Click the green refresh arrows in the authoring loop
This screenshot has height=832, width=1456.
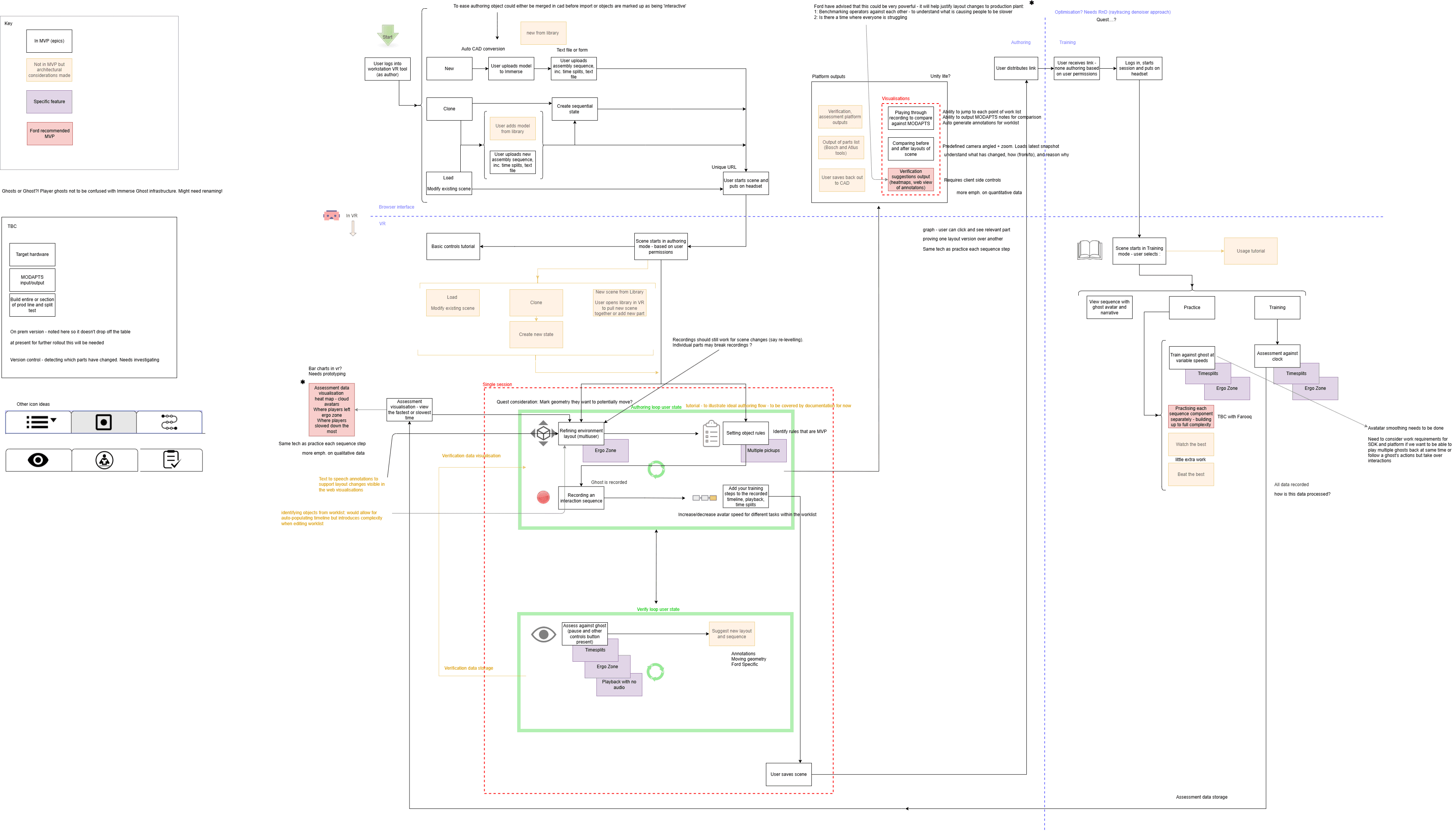click(656, 469)
